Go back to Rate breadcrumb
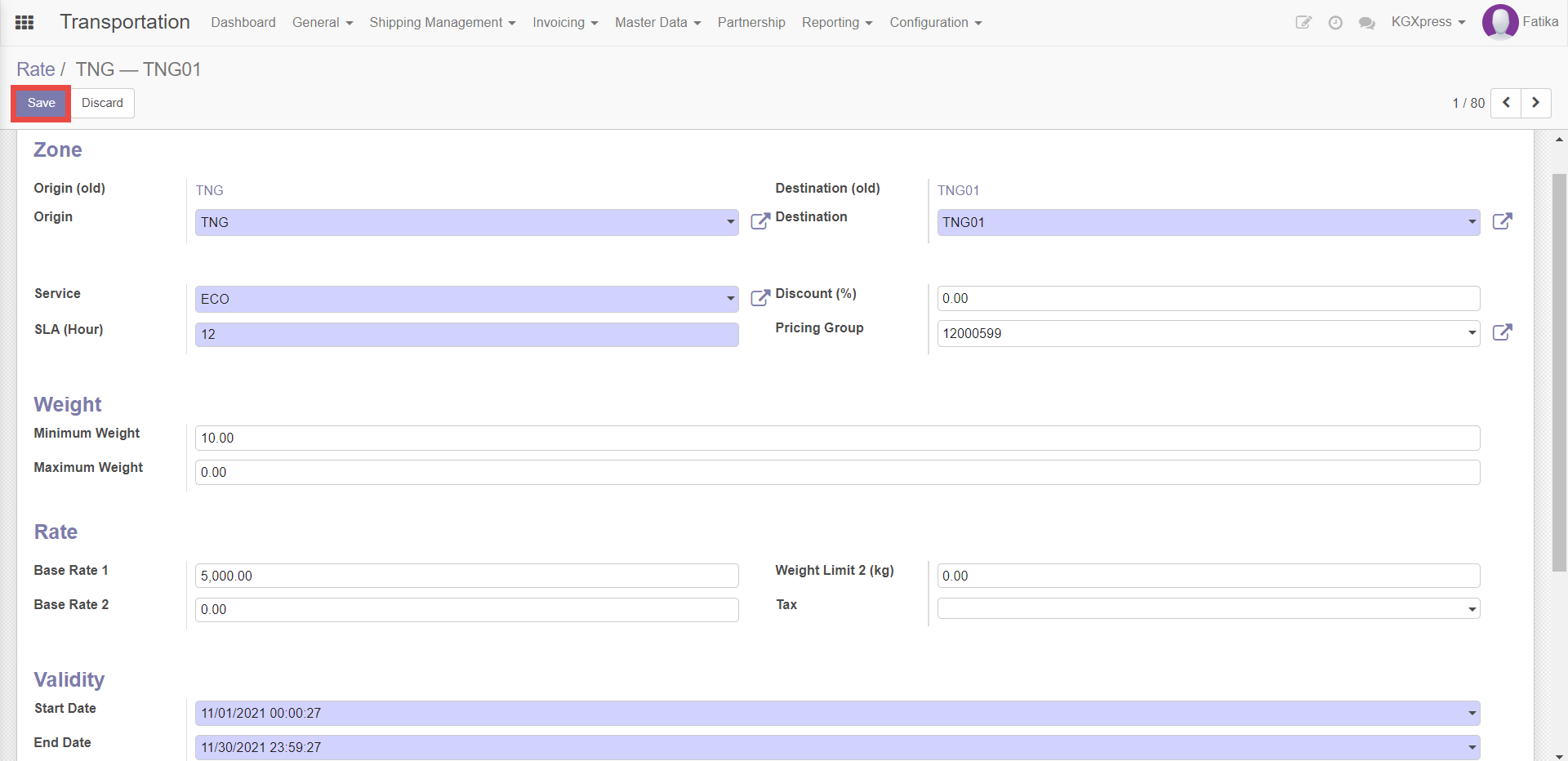 pos(36,69)
